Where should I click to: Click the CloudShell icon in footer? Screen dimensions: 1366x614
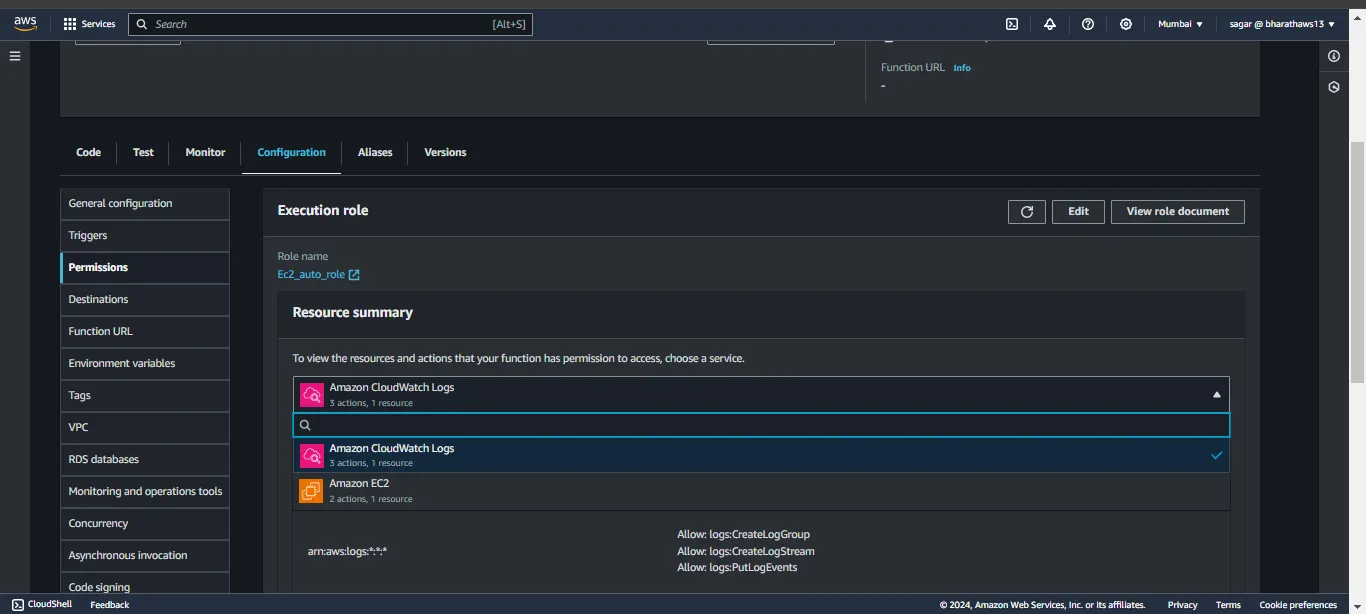(18, 604)
